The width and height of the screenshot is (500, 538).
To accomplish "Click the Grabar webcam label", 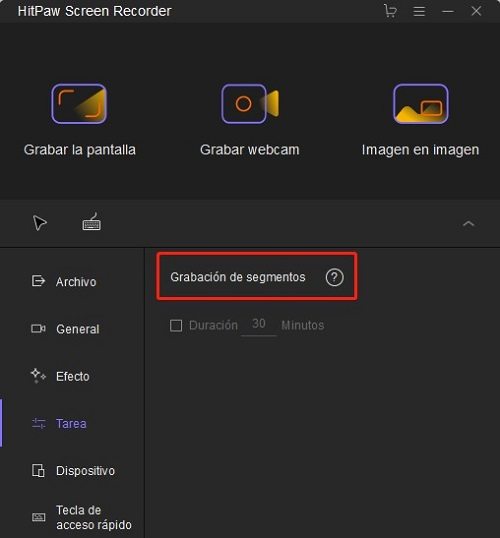I will 250,150.
